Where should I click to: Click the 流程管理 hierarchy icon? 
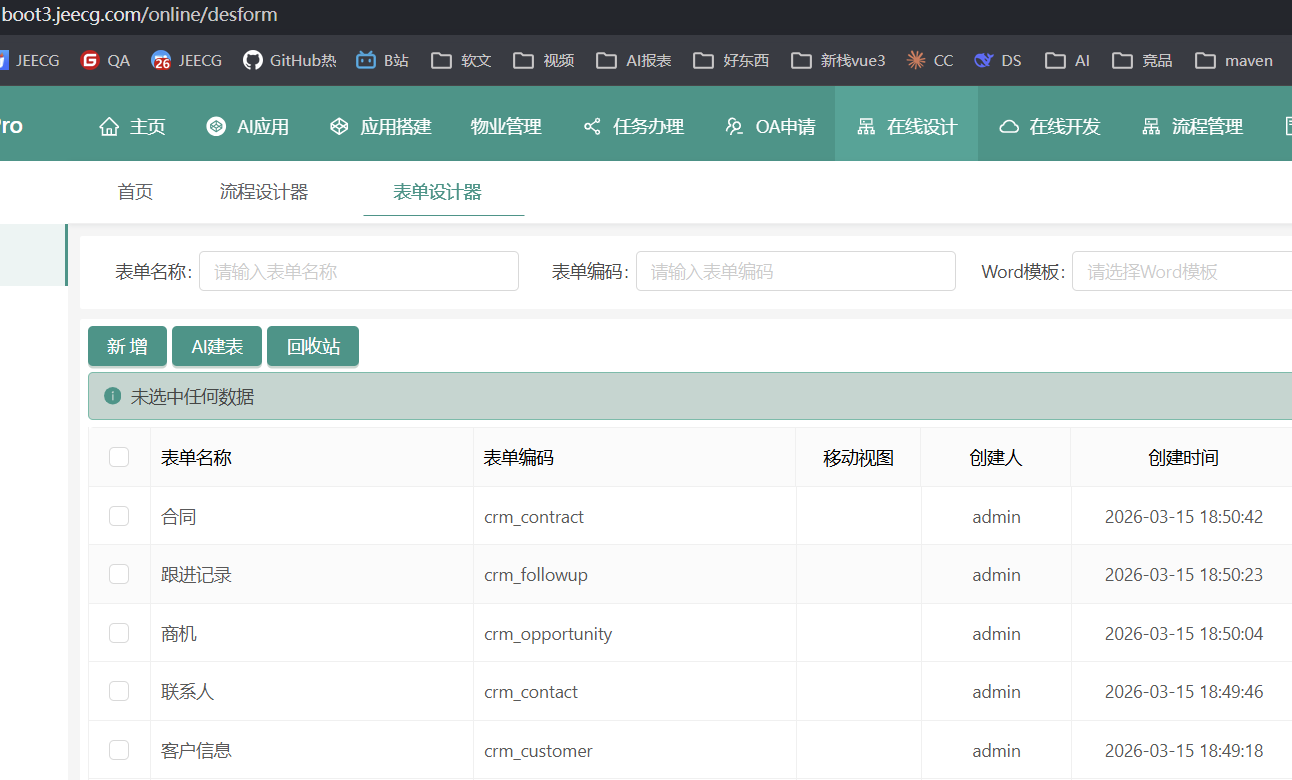coord(1151,127)
